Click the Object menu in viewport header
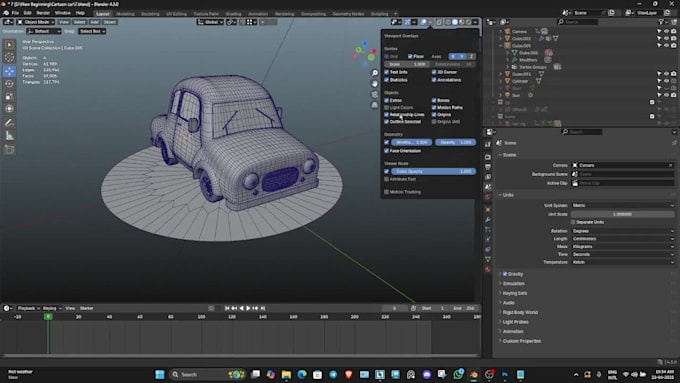 110,22
